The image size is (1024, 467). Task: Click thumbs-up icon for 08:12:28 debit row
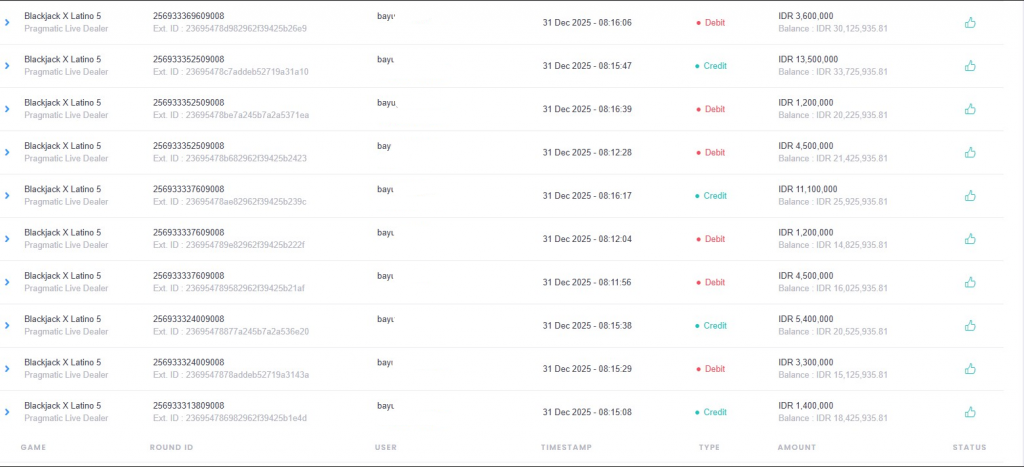pyautogui.click(x=969, y=152)
